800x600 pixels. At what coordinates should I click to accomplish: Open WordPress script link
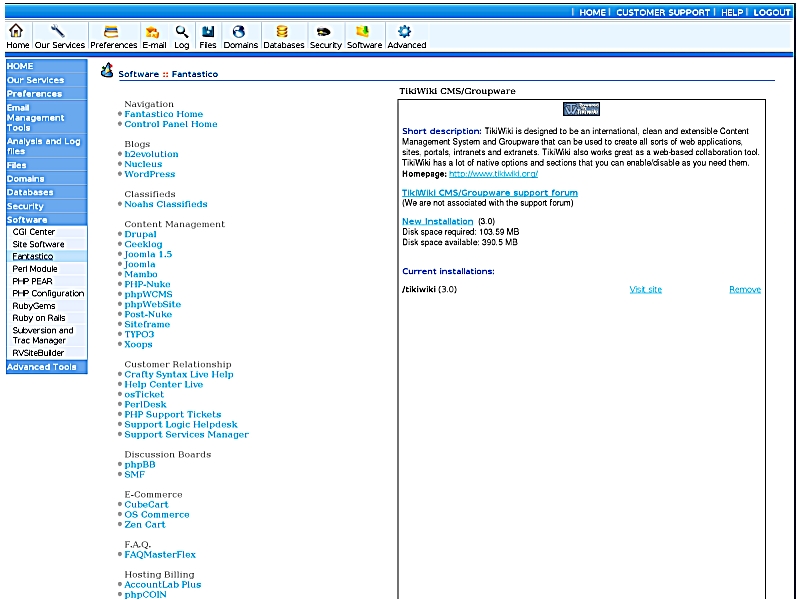click(149, 174)
